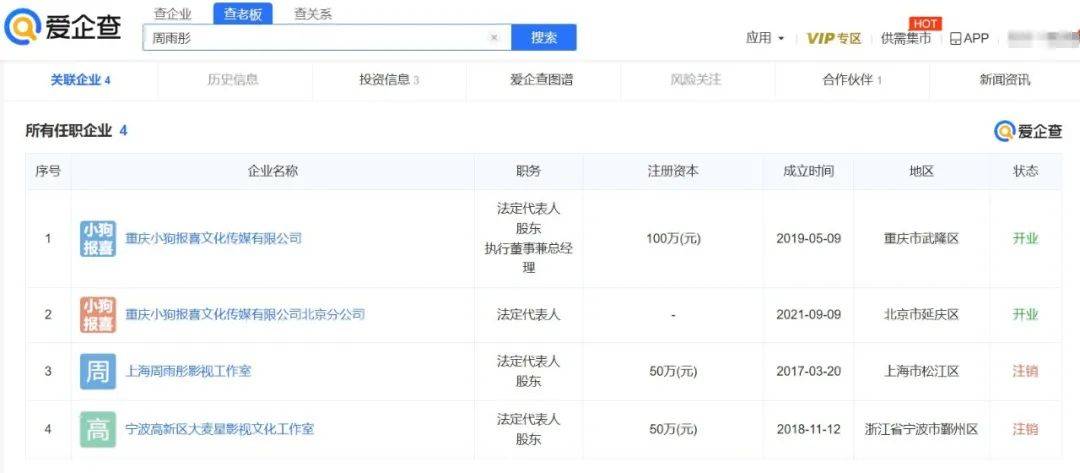Viewport: 1080px width, 473px height.
Task: Switch to the 查企业 search tab
Action: click(172, 14)
